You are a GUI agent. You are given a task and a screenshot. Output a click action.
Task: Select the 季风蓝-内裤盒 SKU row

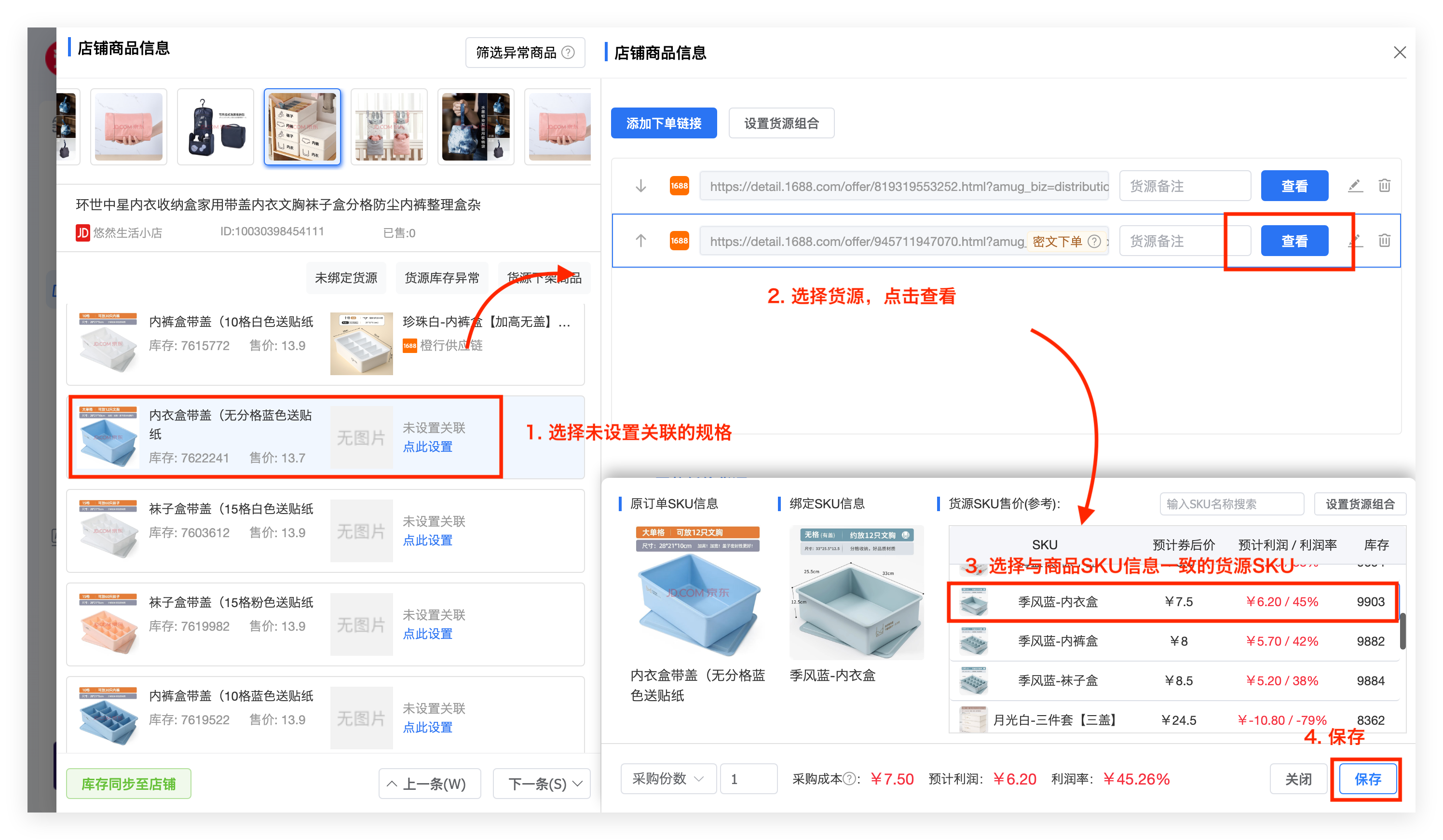click(1058, 641)
